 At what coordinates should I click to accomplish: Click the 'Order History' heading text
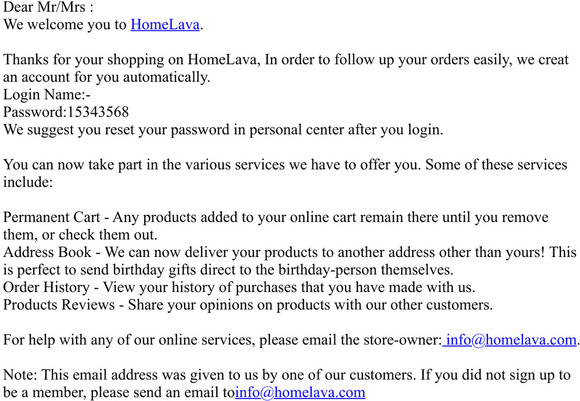pyautogui.click(x=46, y=287)
